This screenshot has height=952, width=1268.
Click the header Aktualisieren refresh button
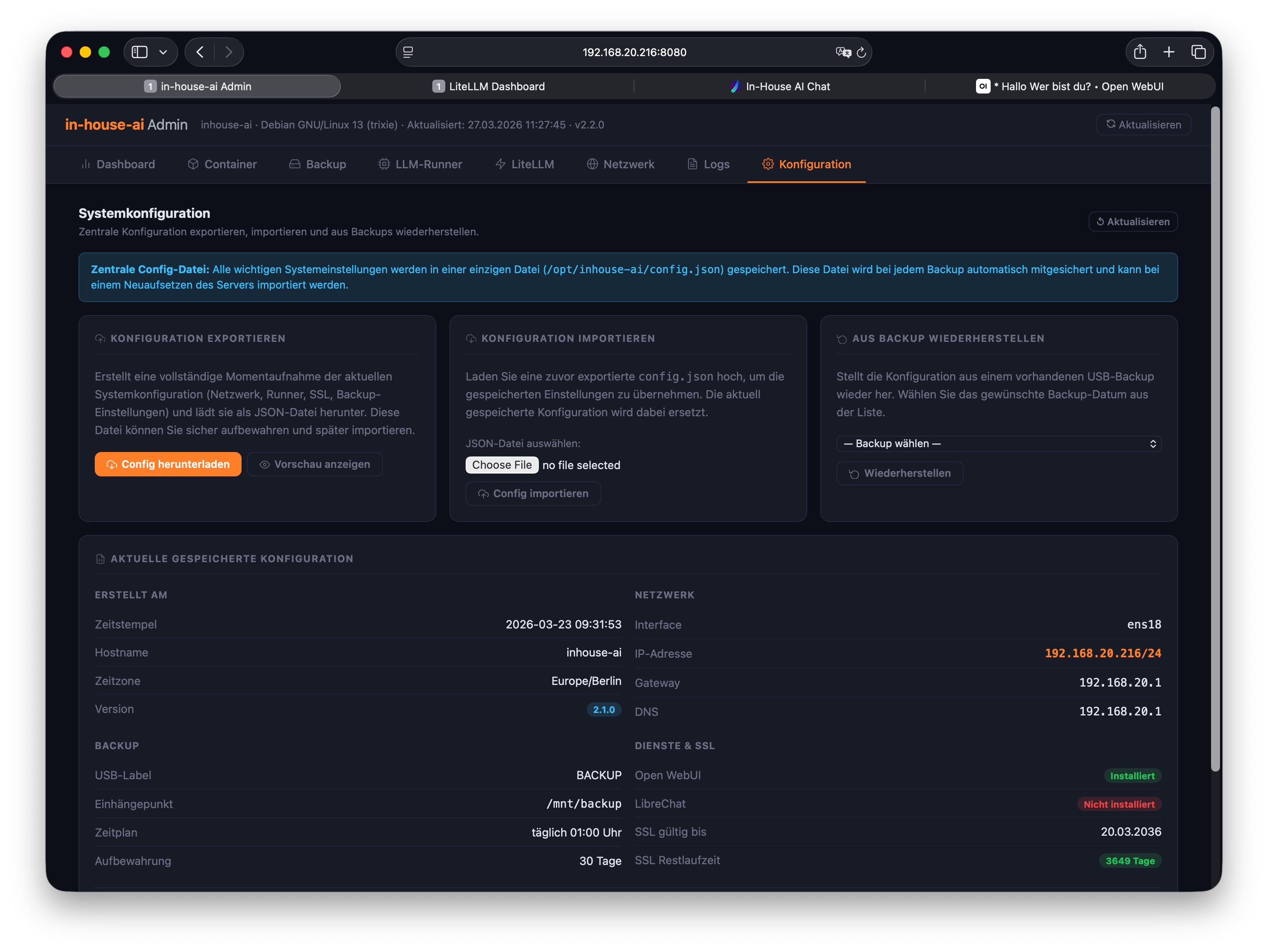pyautogui.click(x=1143, y=125)
